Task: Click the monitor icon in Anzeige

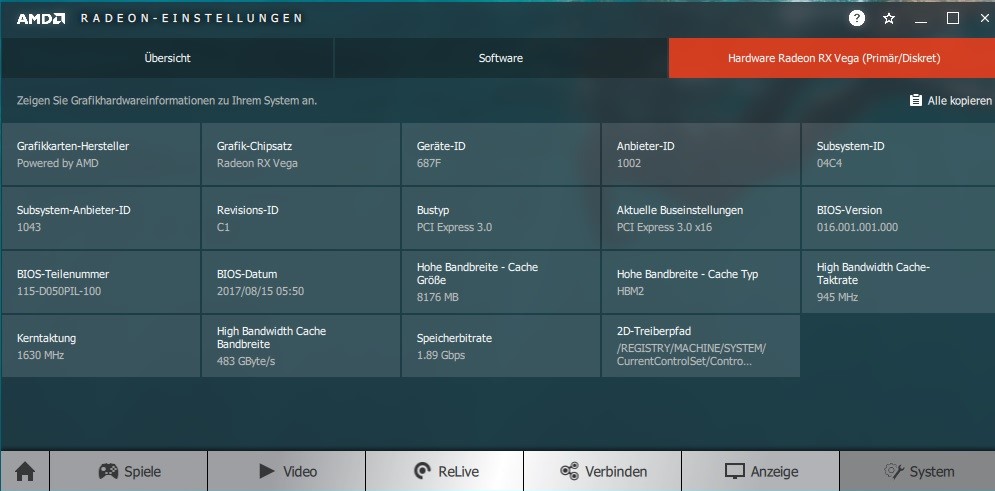Action: pyautogui.click(x=734, y=471)
